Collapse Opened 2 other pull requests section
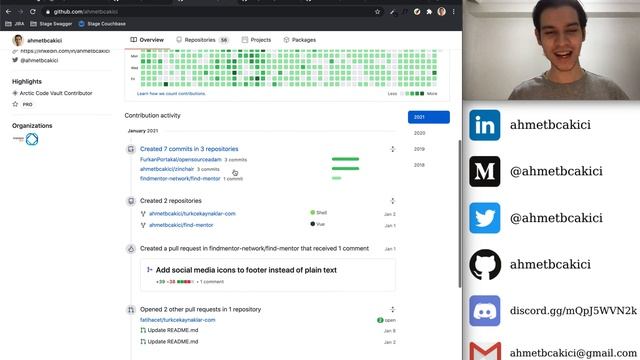 coord(392,309)
